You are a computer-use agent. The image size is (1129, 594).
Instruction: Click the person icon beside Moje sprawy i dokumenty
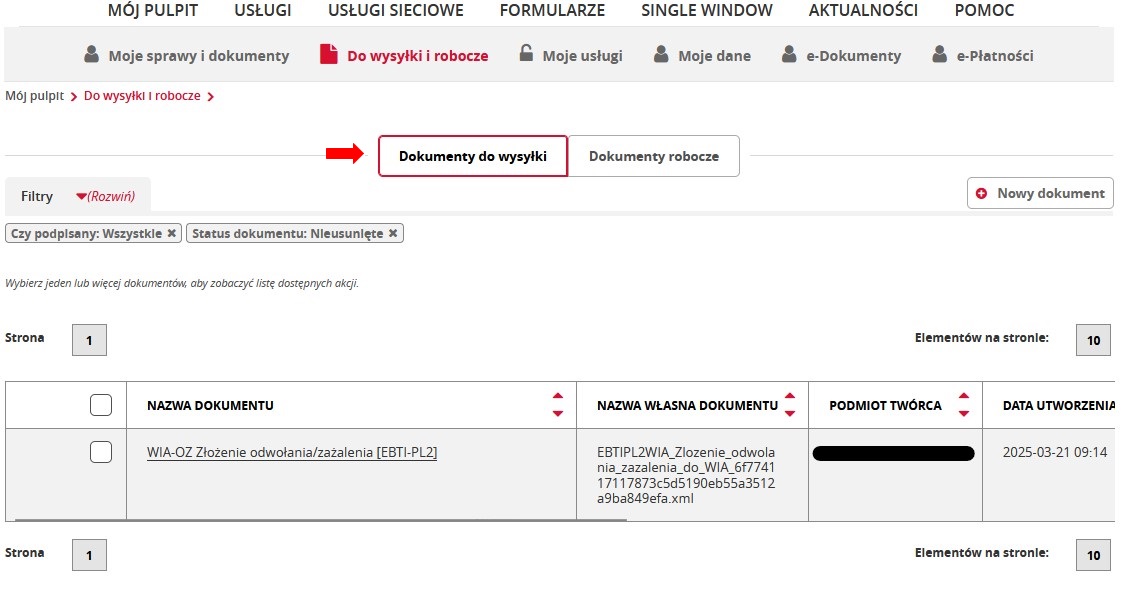tap(89, 56)
